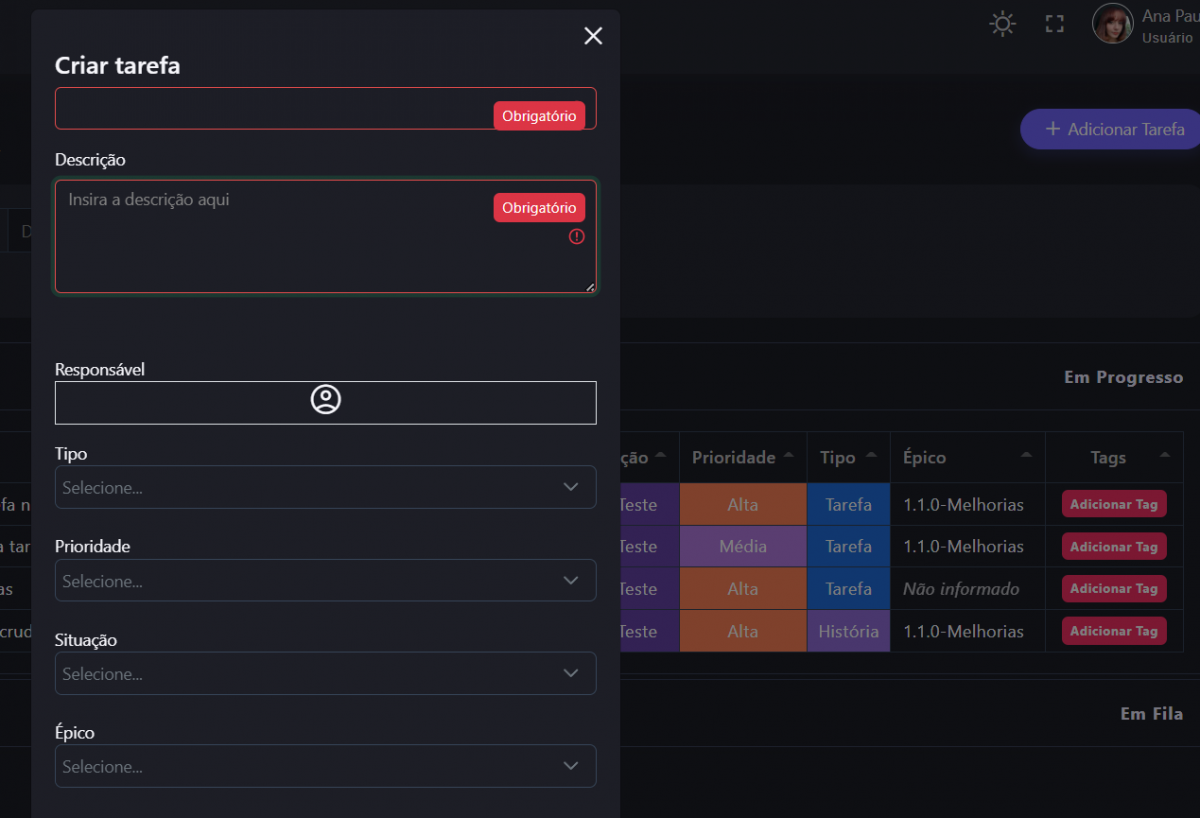The width and height of the screenshot is (1200, 818).
Task: Toggle the light/dark theme sun icon
Action: pos(1002,24)
